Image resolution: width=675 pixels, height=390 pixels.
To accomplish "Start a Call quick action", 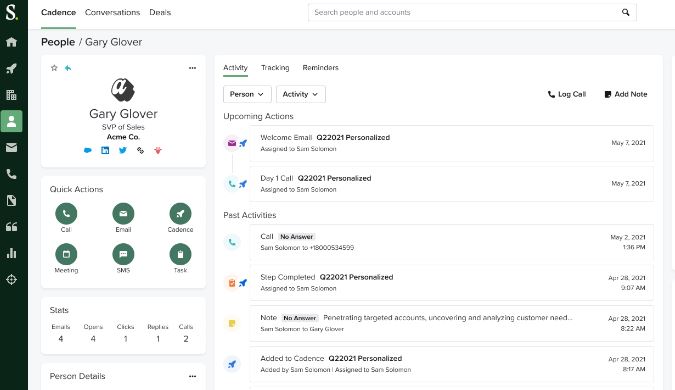I will pos(66,214).
